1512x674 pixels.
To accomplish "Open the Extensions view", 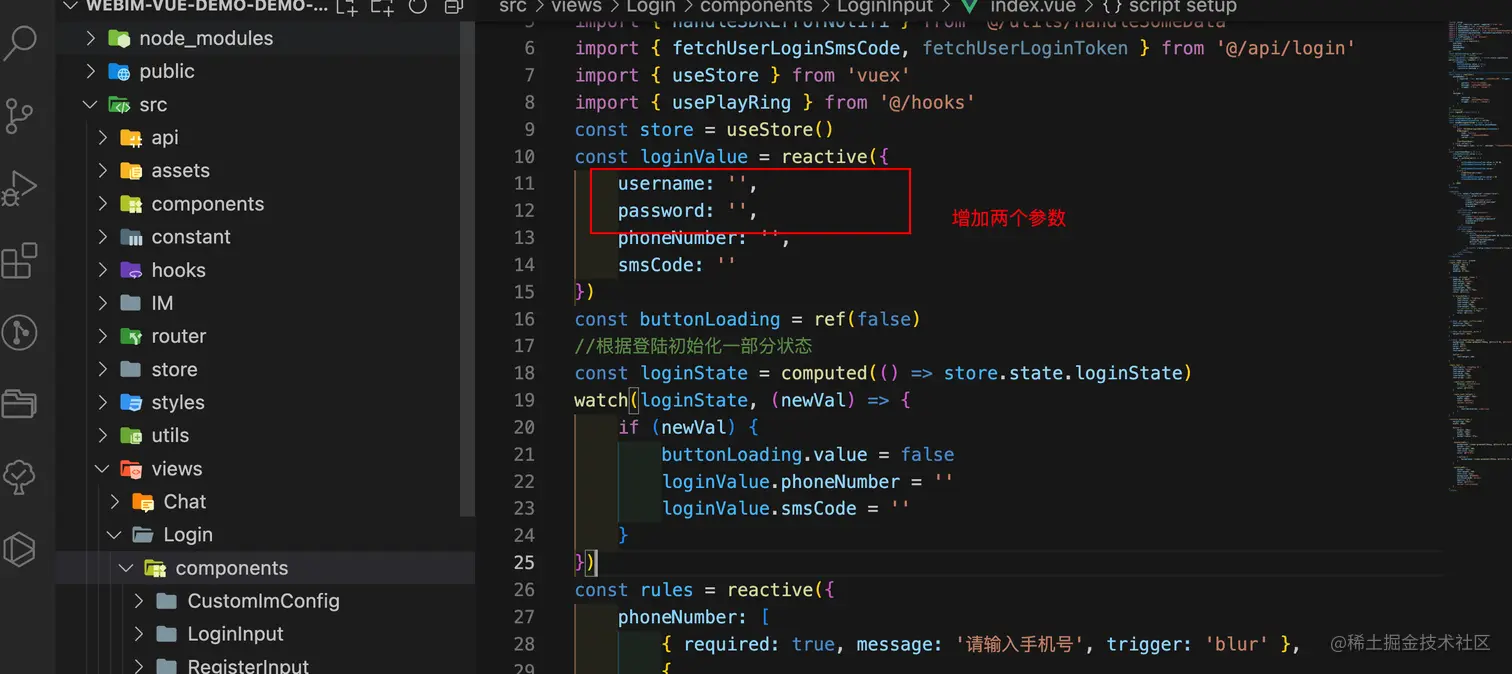I will [20, 261].
